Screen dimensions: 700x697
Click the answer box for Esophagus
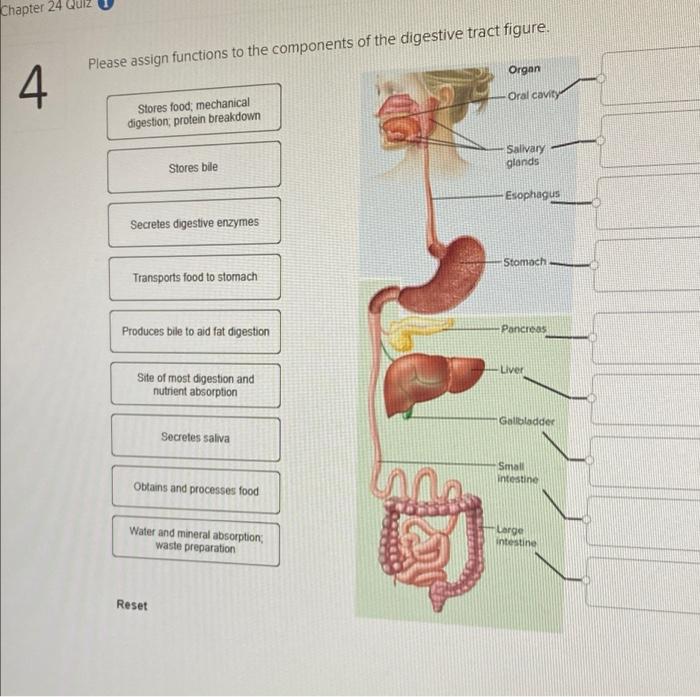(x=648, y=201)
